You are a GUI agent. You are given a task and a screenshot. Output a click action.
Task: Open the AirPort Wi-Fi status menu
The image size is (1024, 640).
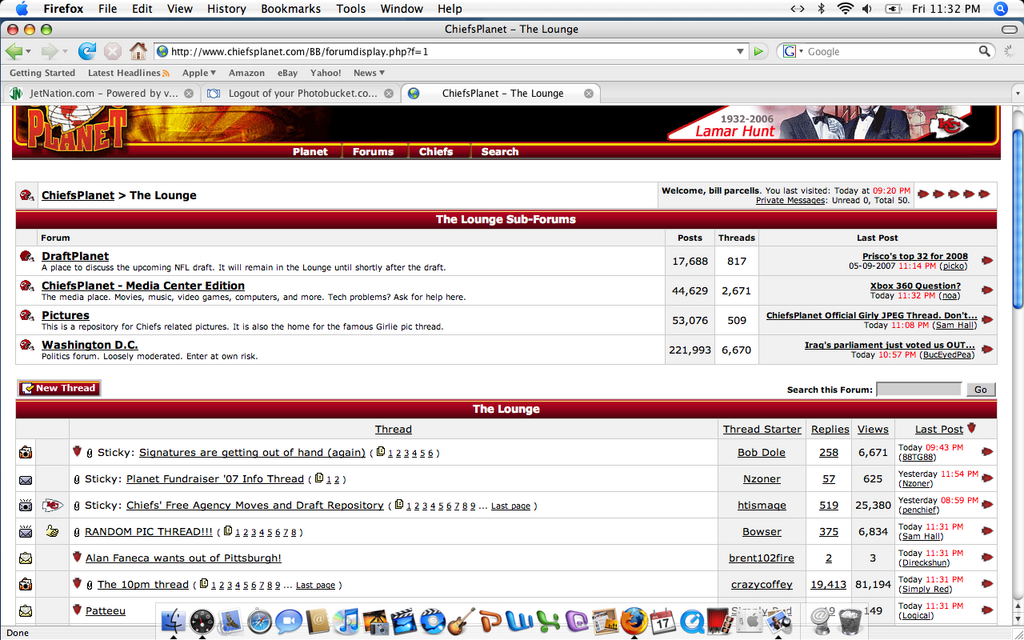[x=845, y=8]
